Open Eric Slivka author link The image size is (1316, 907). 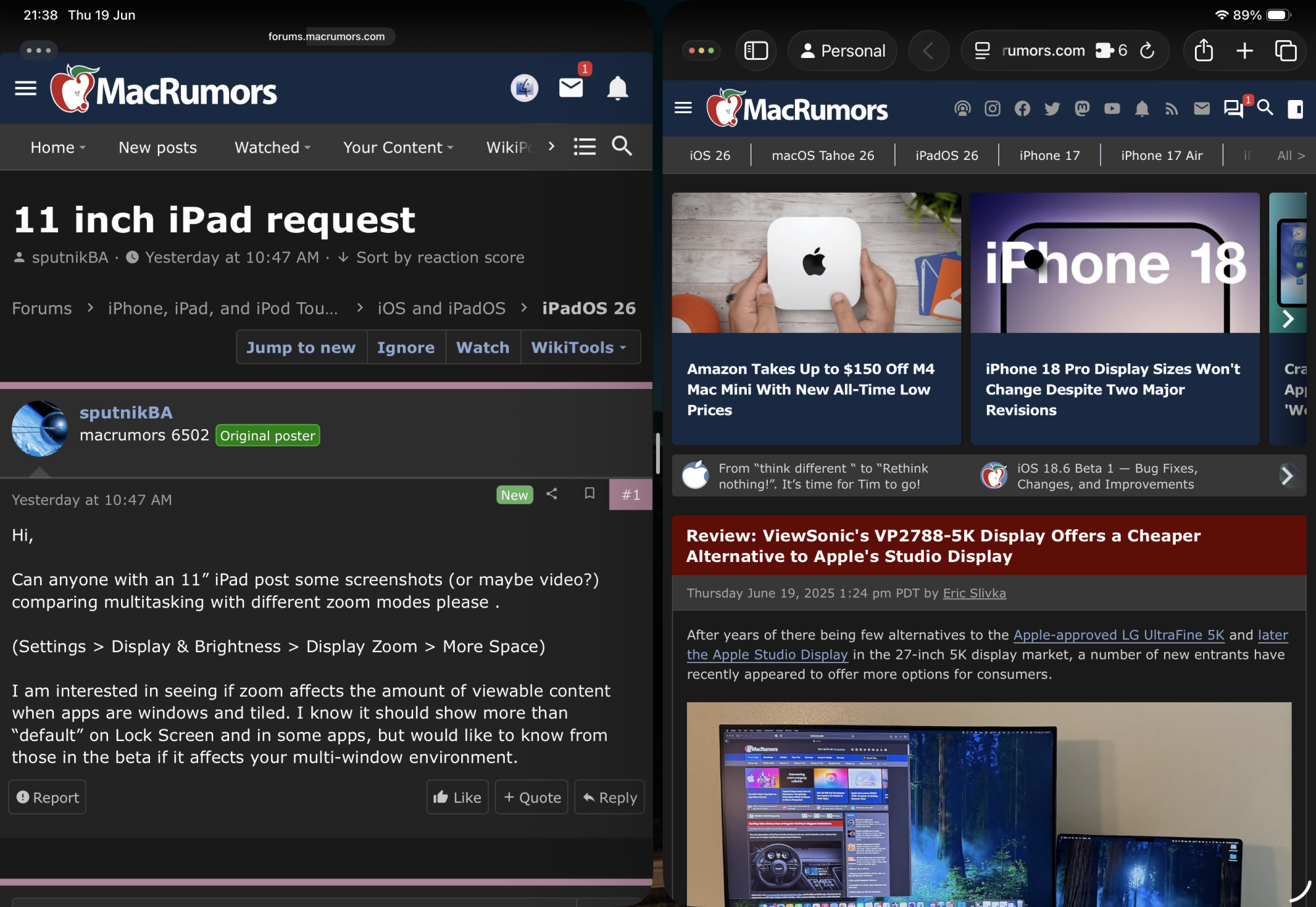click(974, 593)
